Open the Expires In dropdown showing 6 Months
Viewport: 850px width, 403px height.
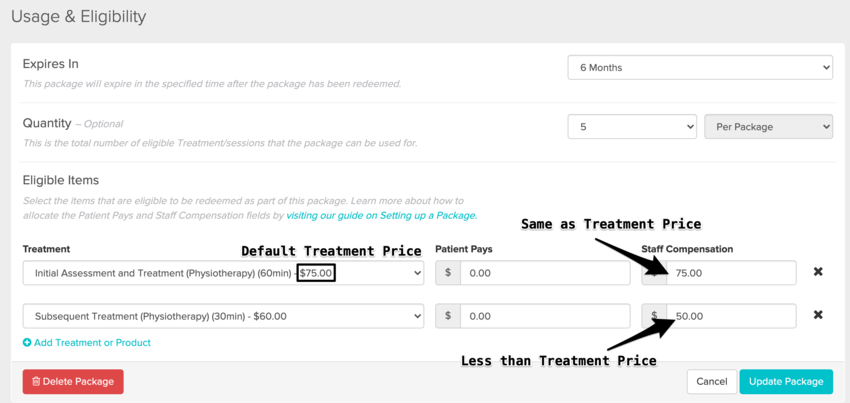point(699,68)
